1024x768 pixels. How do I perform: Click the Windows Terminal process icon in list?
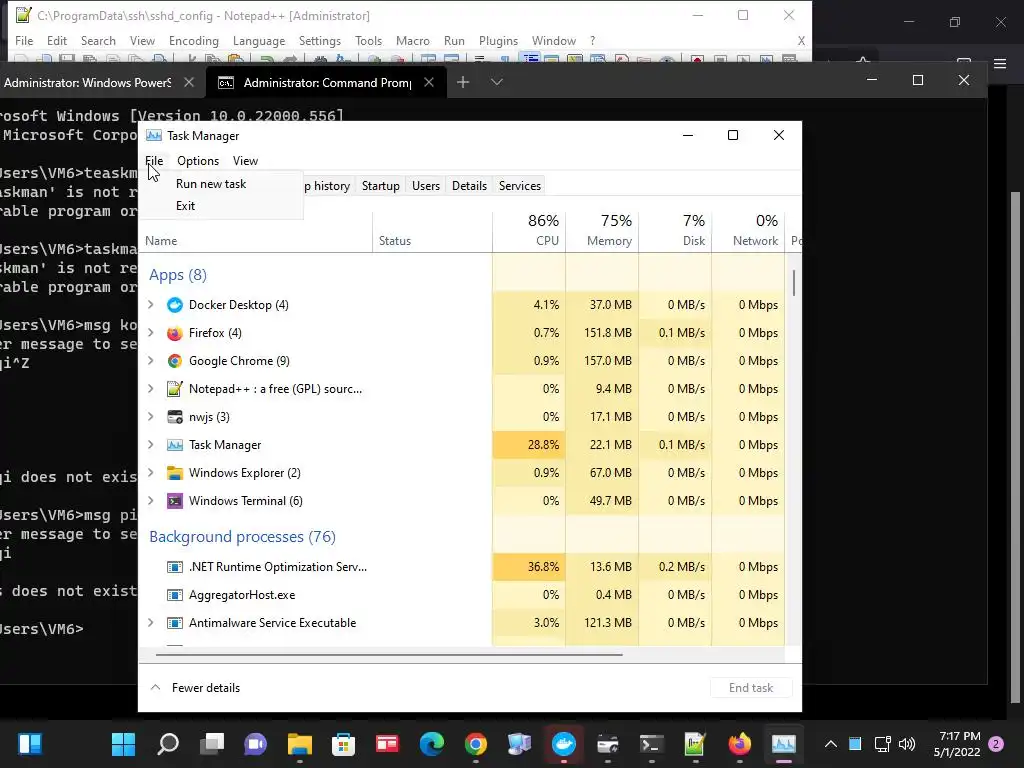(174, 501)
